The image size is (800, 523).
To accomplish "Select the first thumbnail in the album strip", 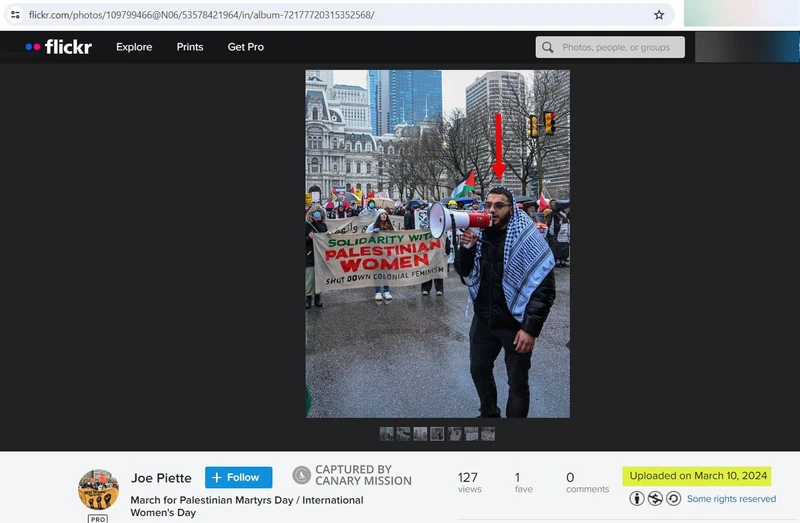I will [x=386, y=434].
